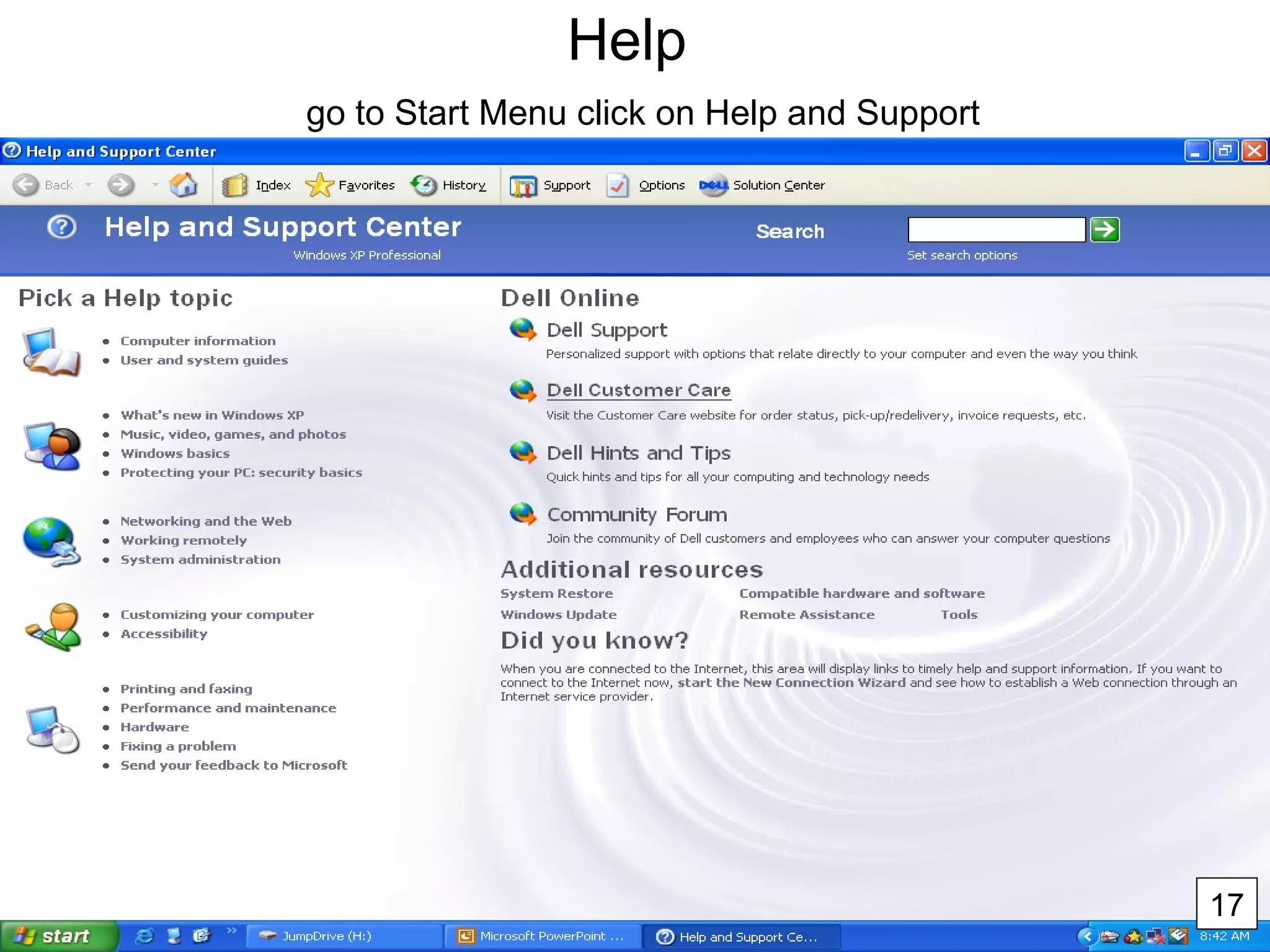Click the computer and book topic icon
This screenshot has width=1270, height=952.
51,351
